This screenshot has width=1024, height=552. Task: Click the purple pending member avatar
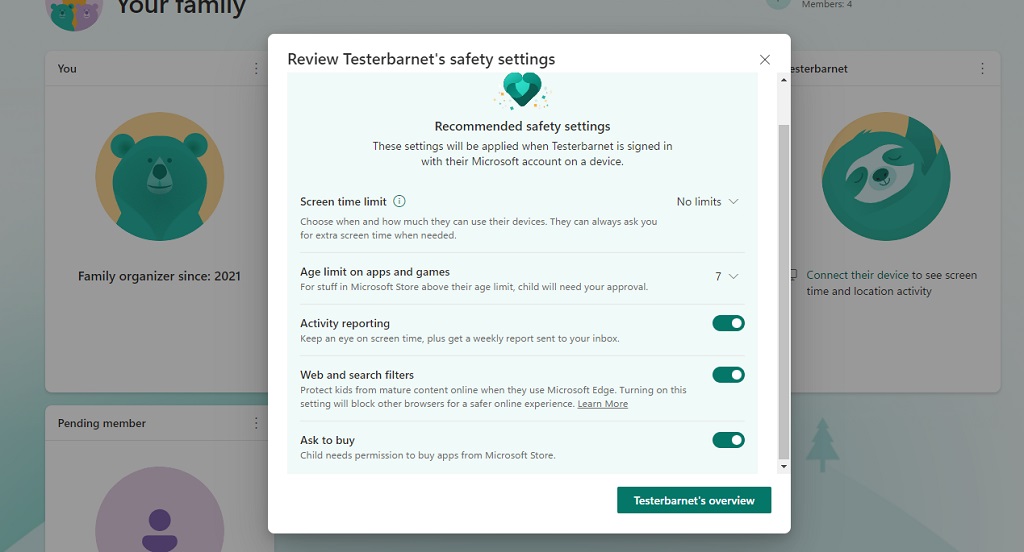[x=160, y=510]
